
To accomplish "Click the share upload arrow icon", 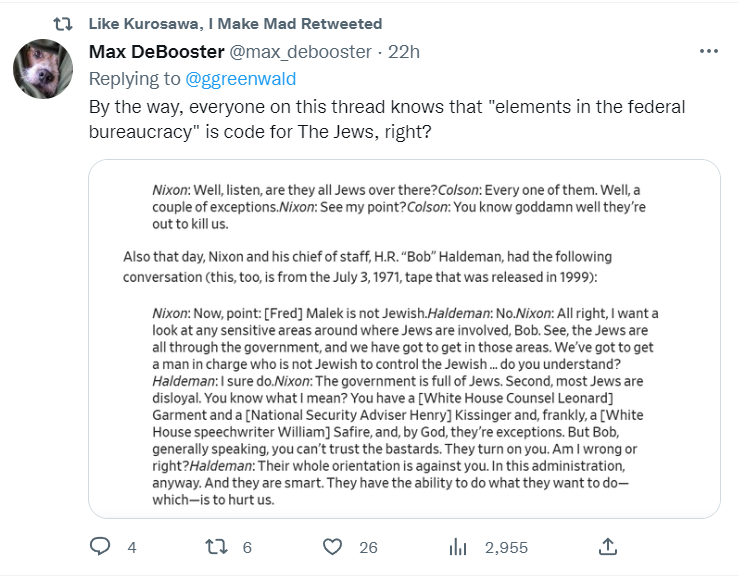I will [607, 547].
